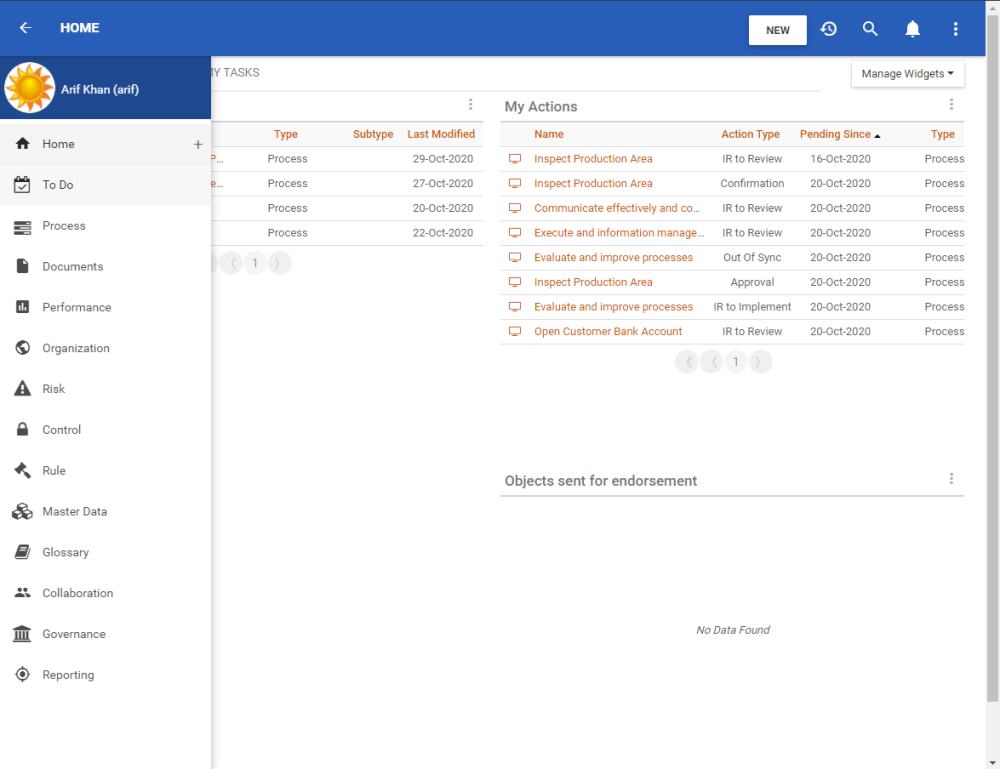Click the Organization globe icon
Screen dimensions: 1000x769
click(22, 348)
